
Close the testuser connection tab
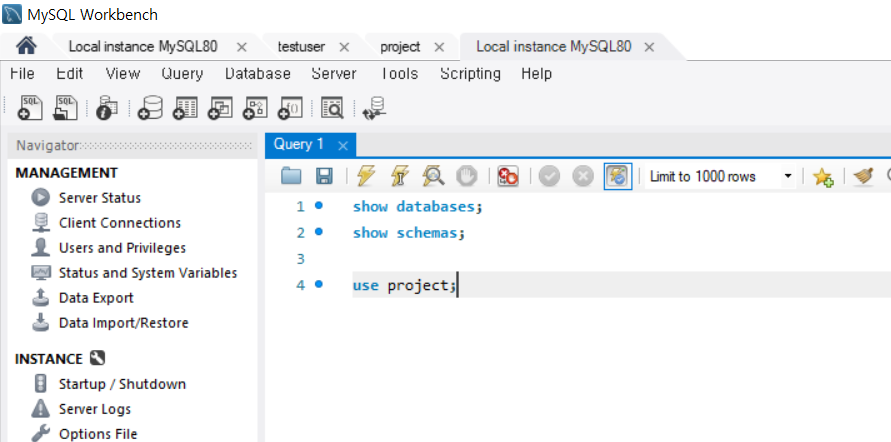click(x=344, y=47)
